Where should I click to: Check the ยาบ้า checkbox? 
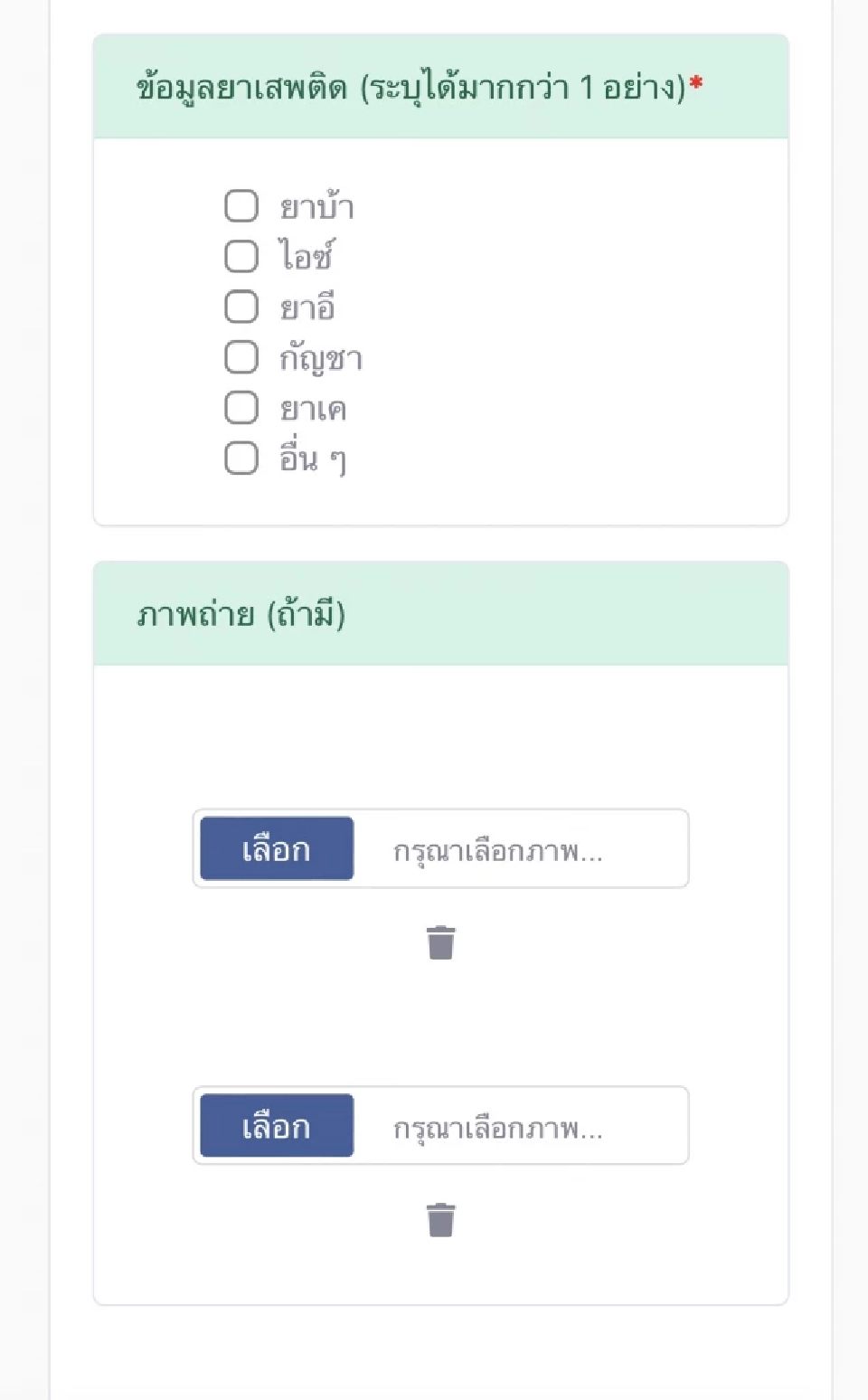tap(240, 206)
